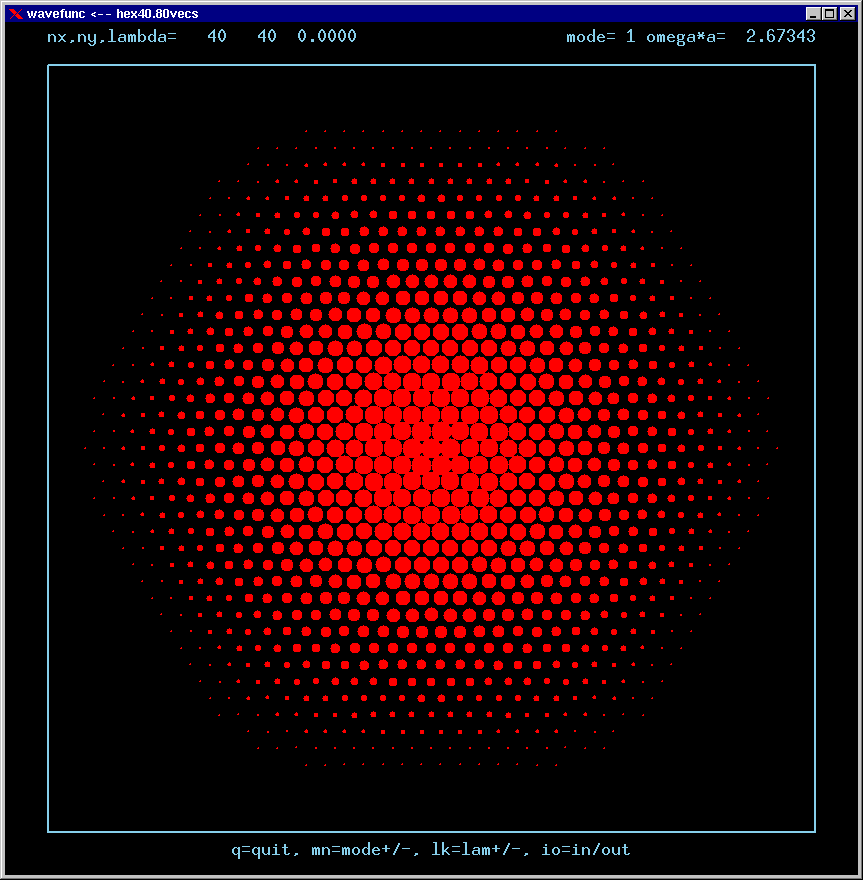The image size is (863, 880).
Task: Minimize the wavefunc window
Action: 813,13
